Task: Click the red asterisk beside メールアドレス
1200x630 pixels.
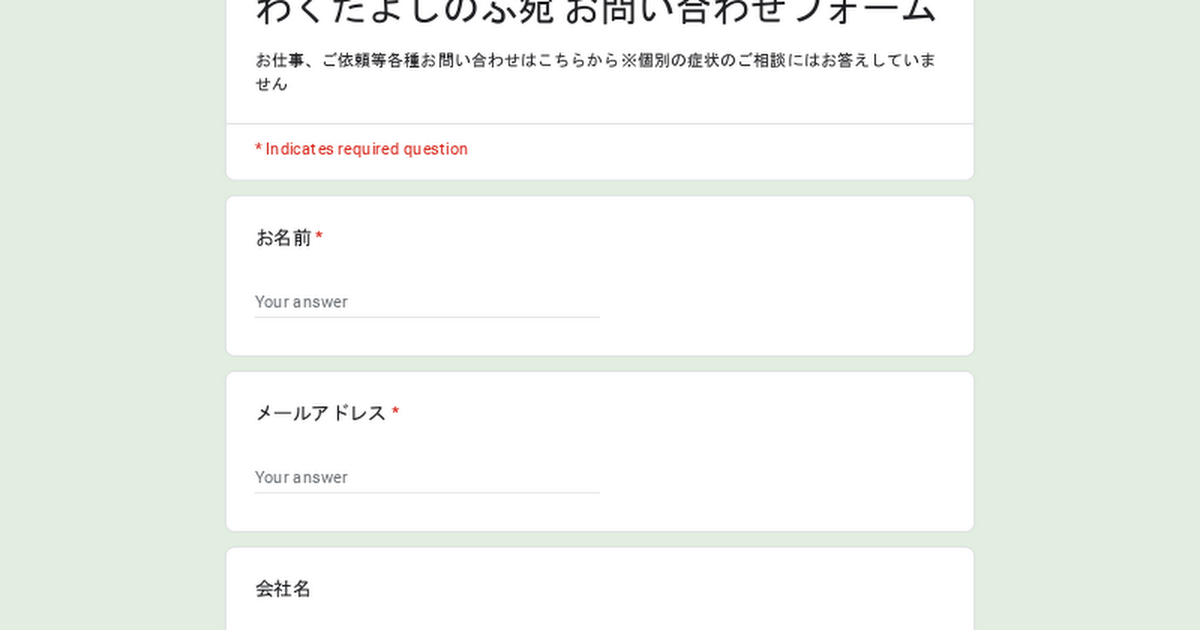Action: click(395, 414)
